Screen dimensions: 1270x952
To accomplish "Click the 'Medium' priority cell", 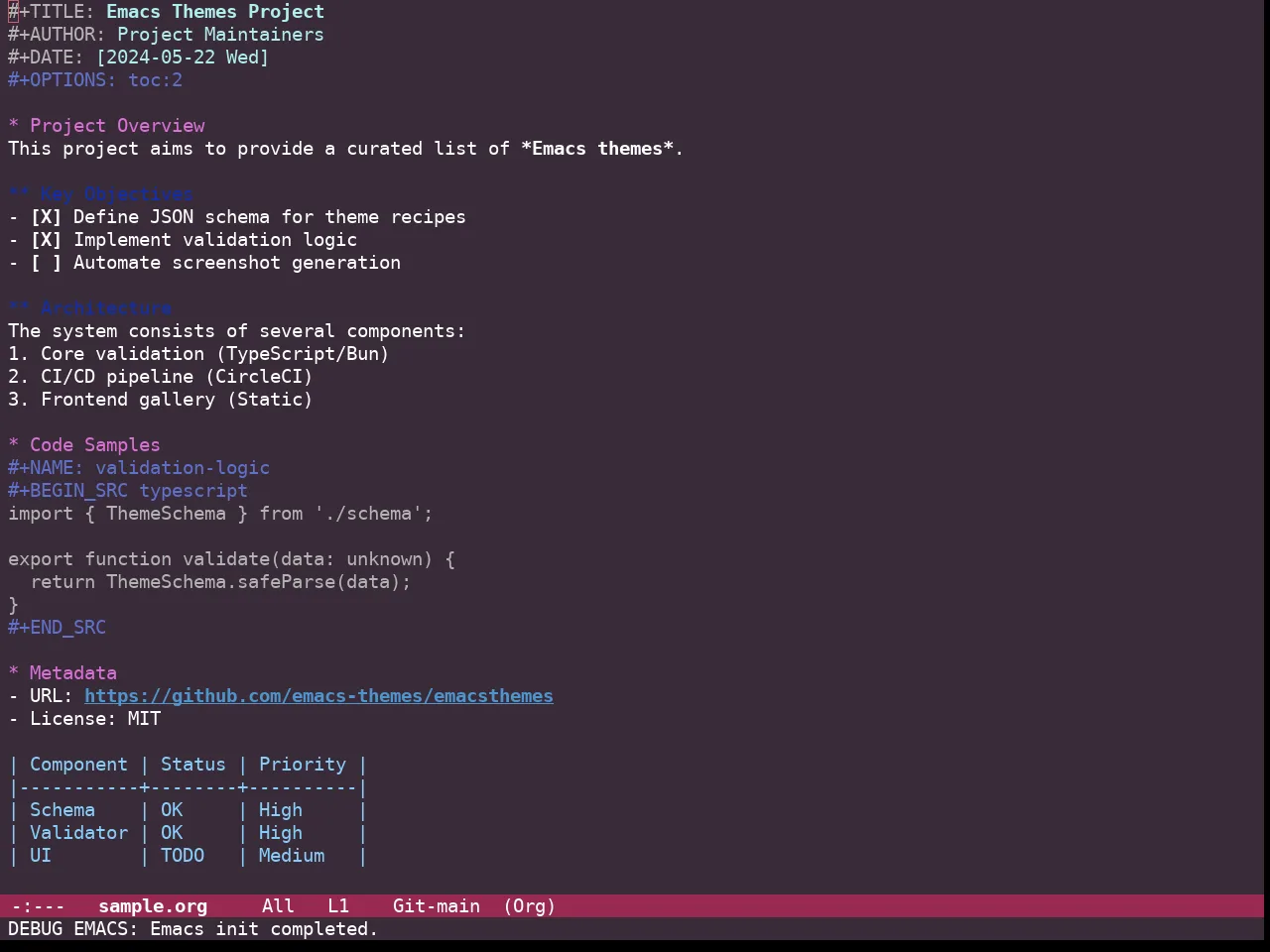I will (x=292, y=856).
